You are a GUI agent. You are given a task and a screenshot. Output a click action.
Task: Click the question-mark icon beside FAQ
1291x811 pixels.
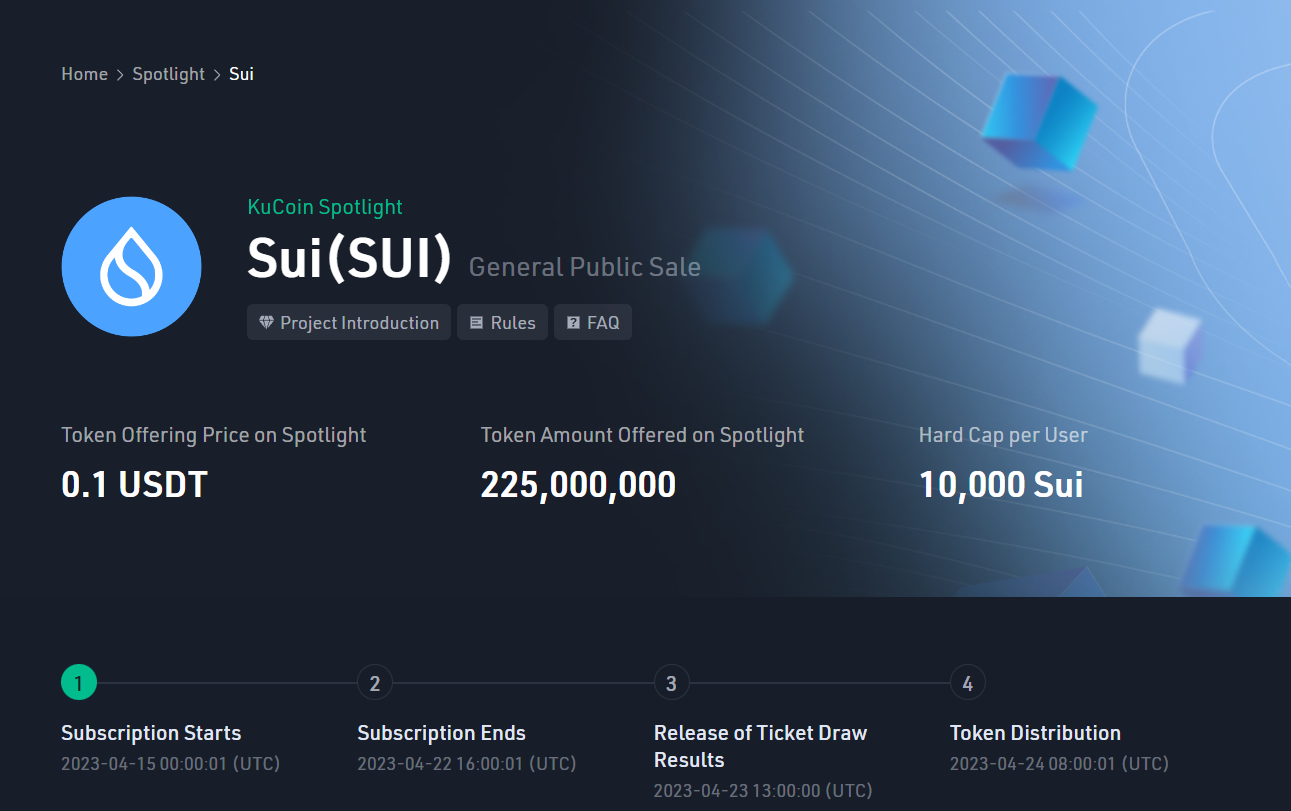tap(573, 323)
